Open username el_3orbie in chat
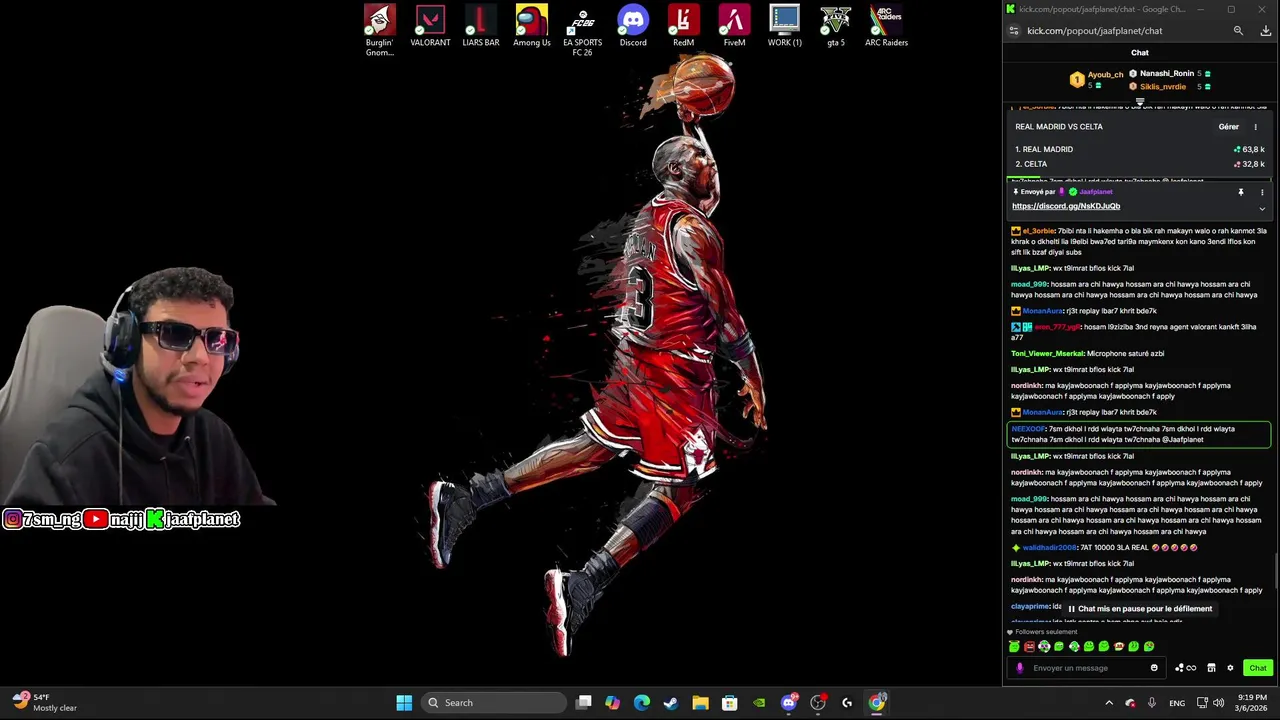Screen dimensions: 1280x720 [x=1038, y=231]
